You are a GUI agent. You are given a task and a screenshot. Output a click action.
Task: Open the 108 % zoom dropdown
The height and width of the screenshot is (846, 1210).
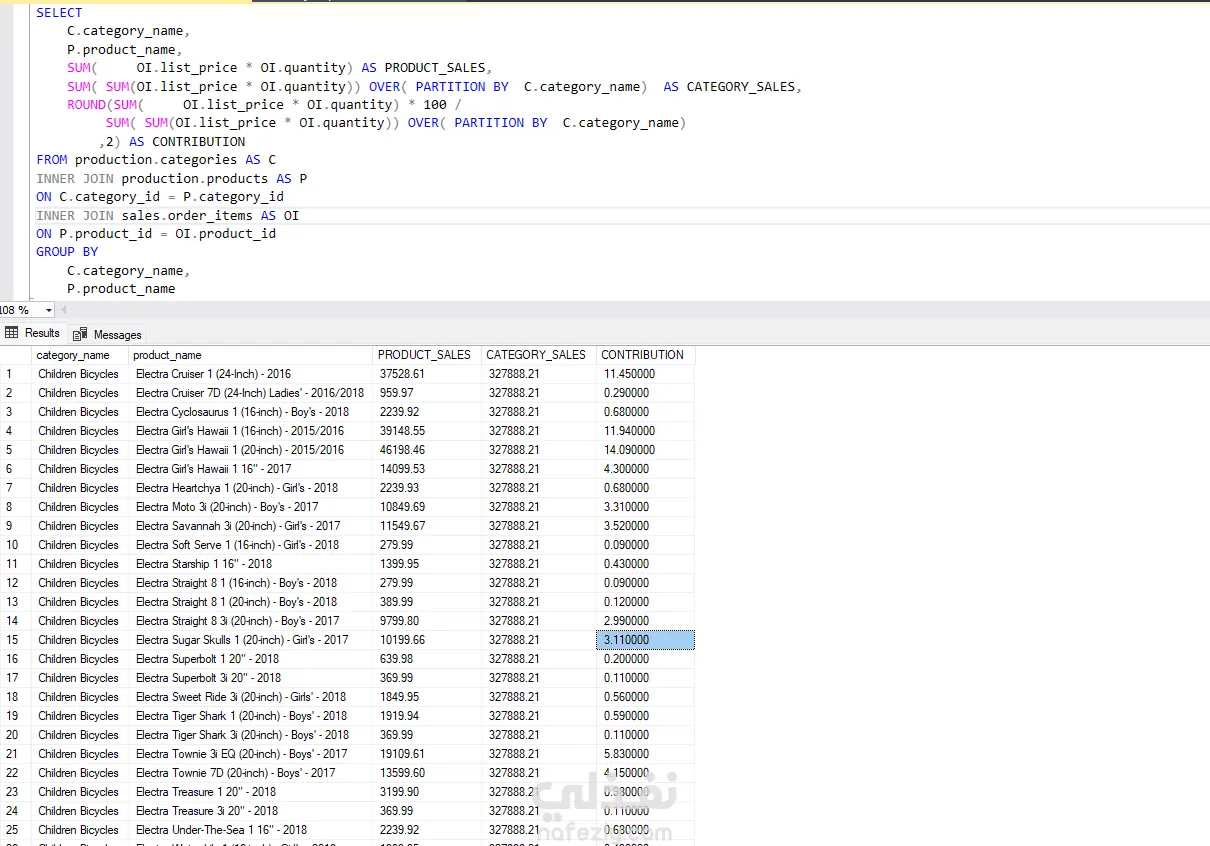coord(48,310)
